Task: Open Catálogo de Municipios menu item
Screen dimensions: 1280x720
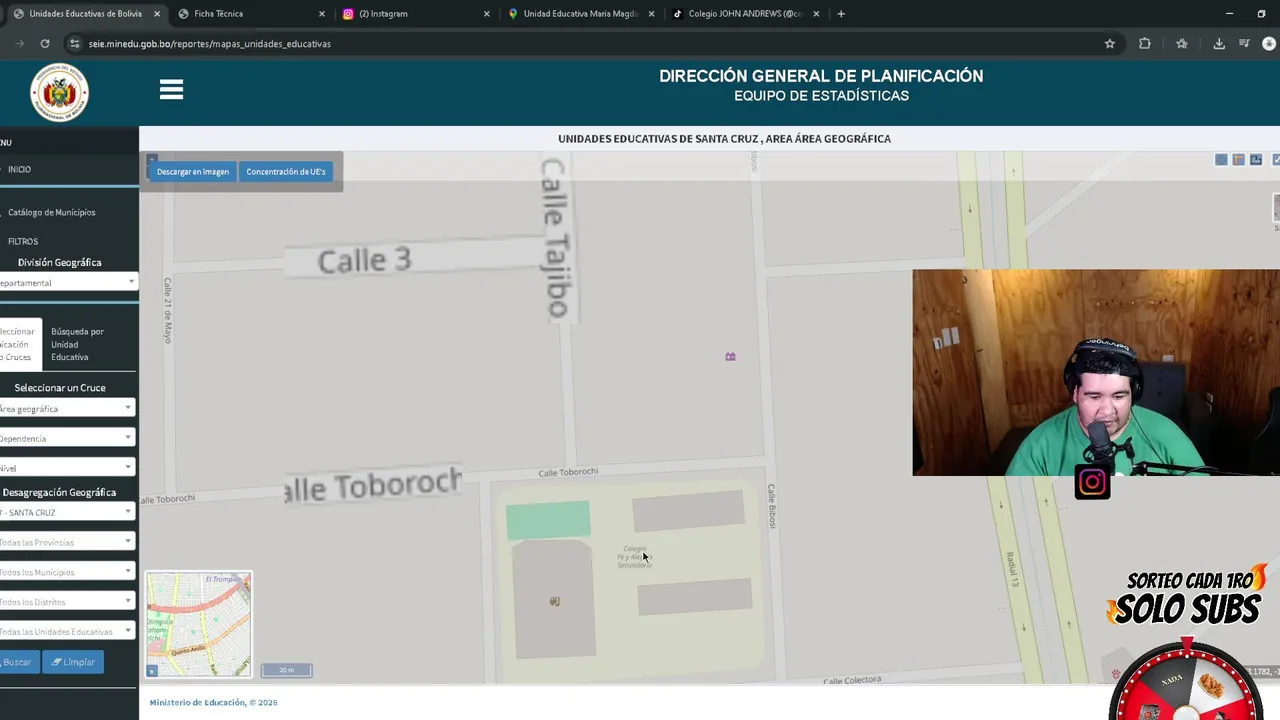Action: click(52, 212)
